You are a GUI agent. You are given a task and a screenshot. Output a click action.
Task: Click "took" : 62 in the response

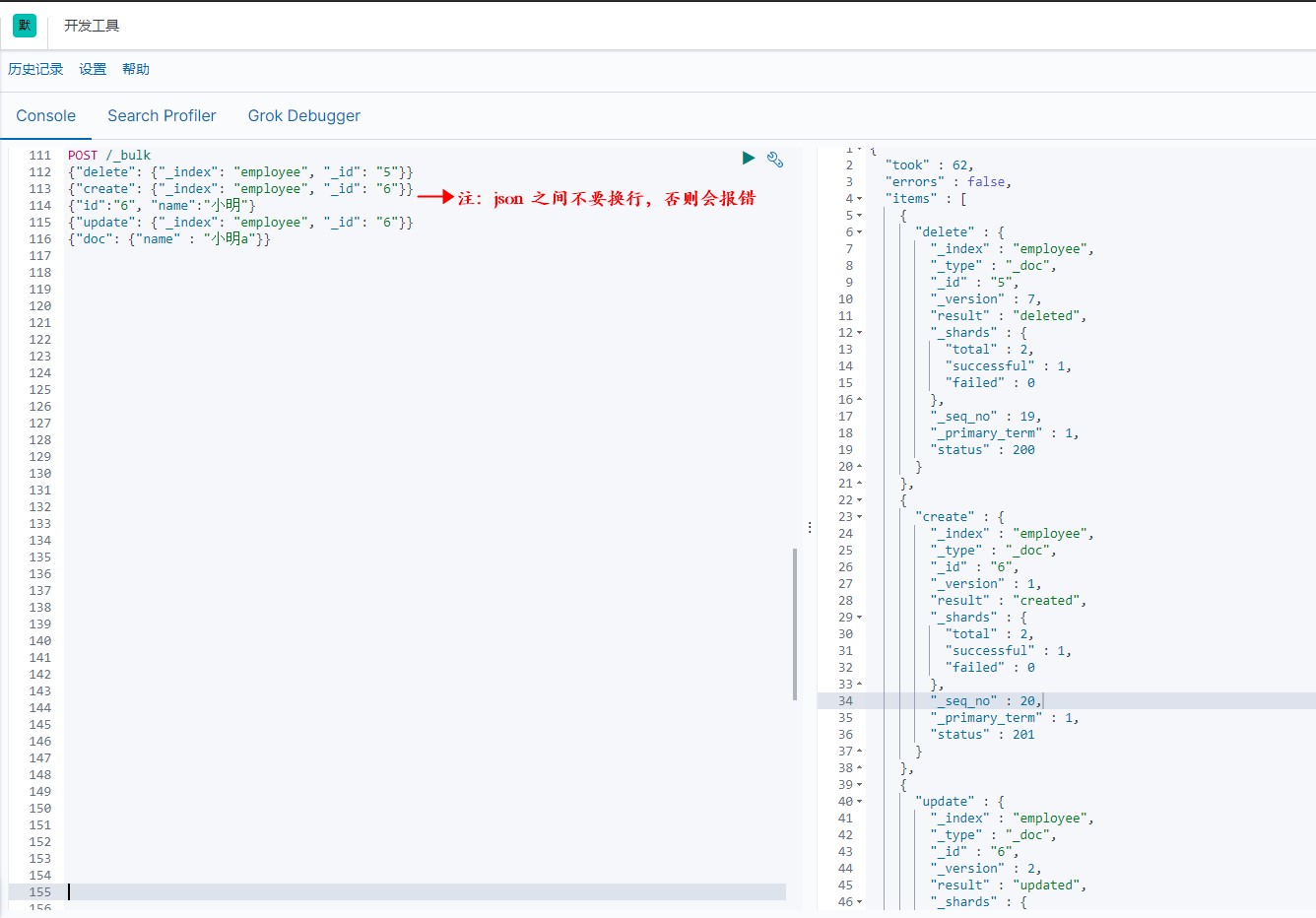(x=929, y=165)
